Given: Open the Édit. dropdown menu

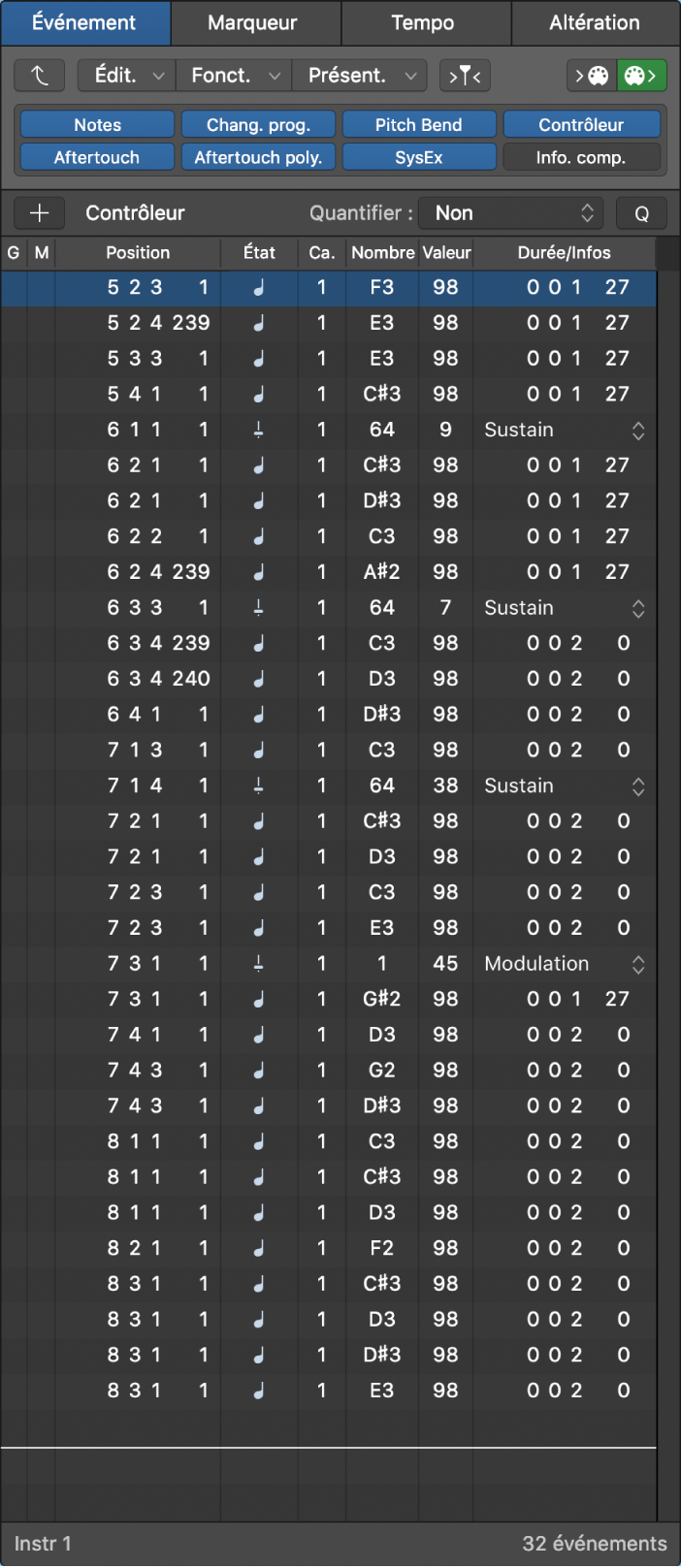Looking at the screenshot, I should click(x=127, y=75).
